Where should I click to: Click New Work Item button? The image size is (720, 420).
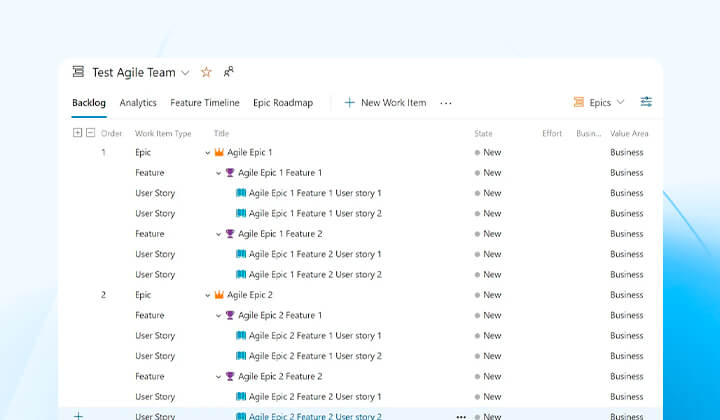click(385, 103)
